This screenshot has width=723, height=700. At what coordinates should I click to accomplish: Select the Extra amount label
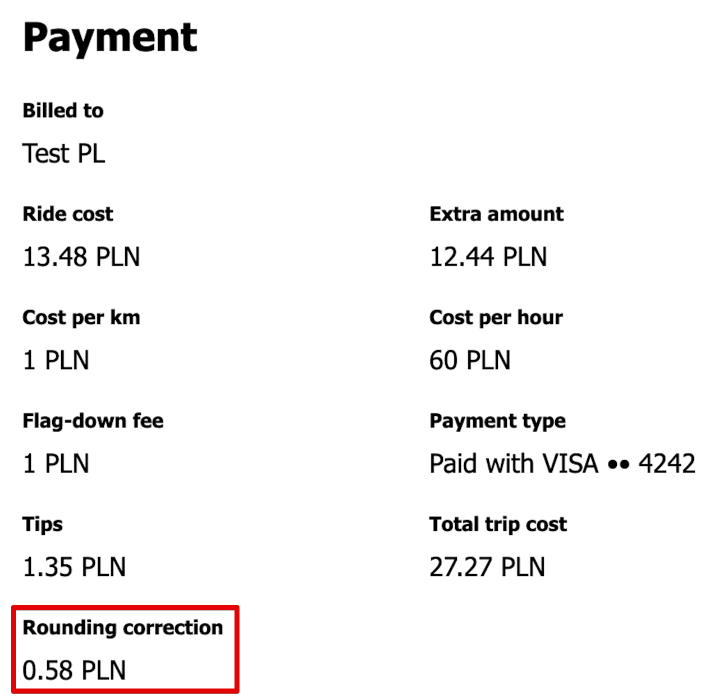pyautogui.click(x=497, y=214)
